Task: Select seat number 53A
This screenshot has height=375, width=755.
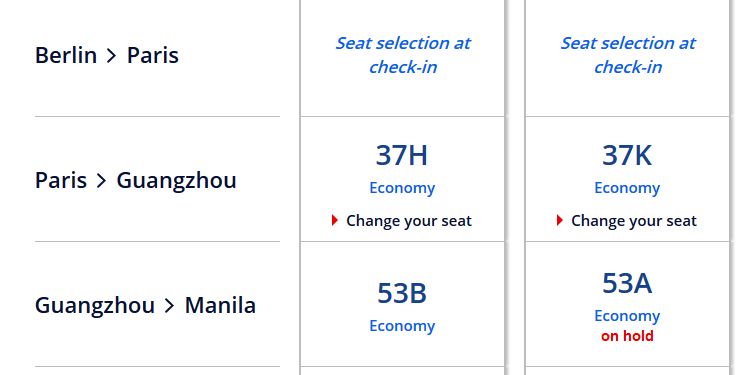Action: coord(627,283)
